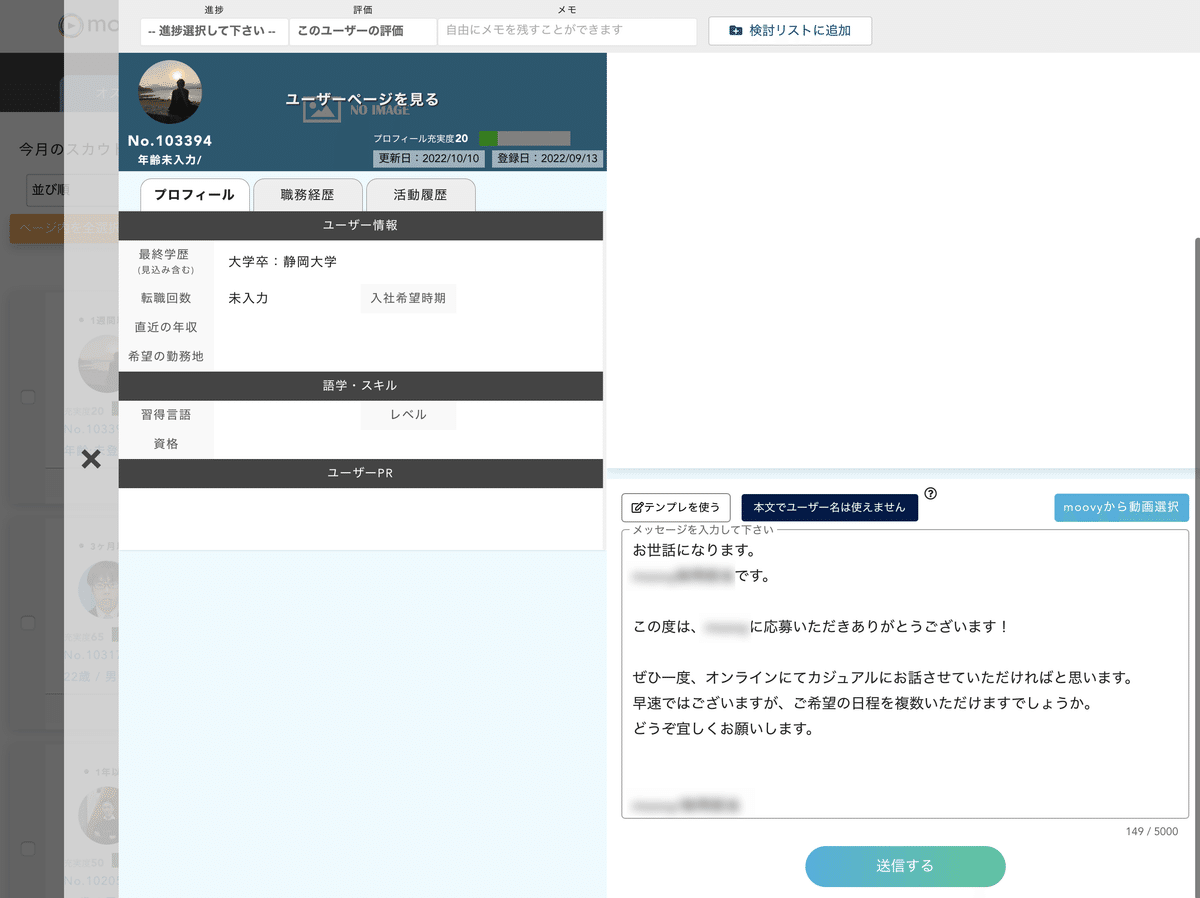Close the user panel with X icon
Viewport: 1200px width, 898px height.
pos(91,459)
